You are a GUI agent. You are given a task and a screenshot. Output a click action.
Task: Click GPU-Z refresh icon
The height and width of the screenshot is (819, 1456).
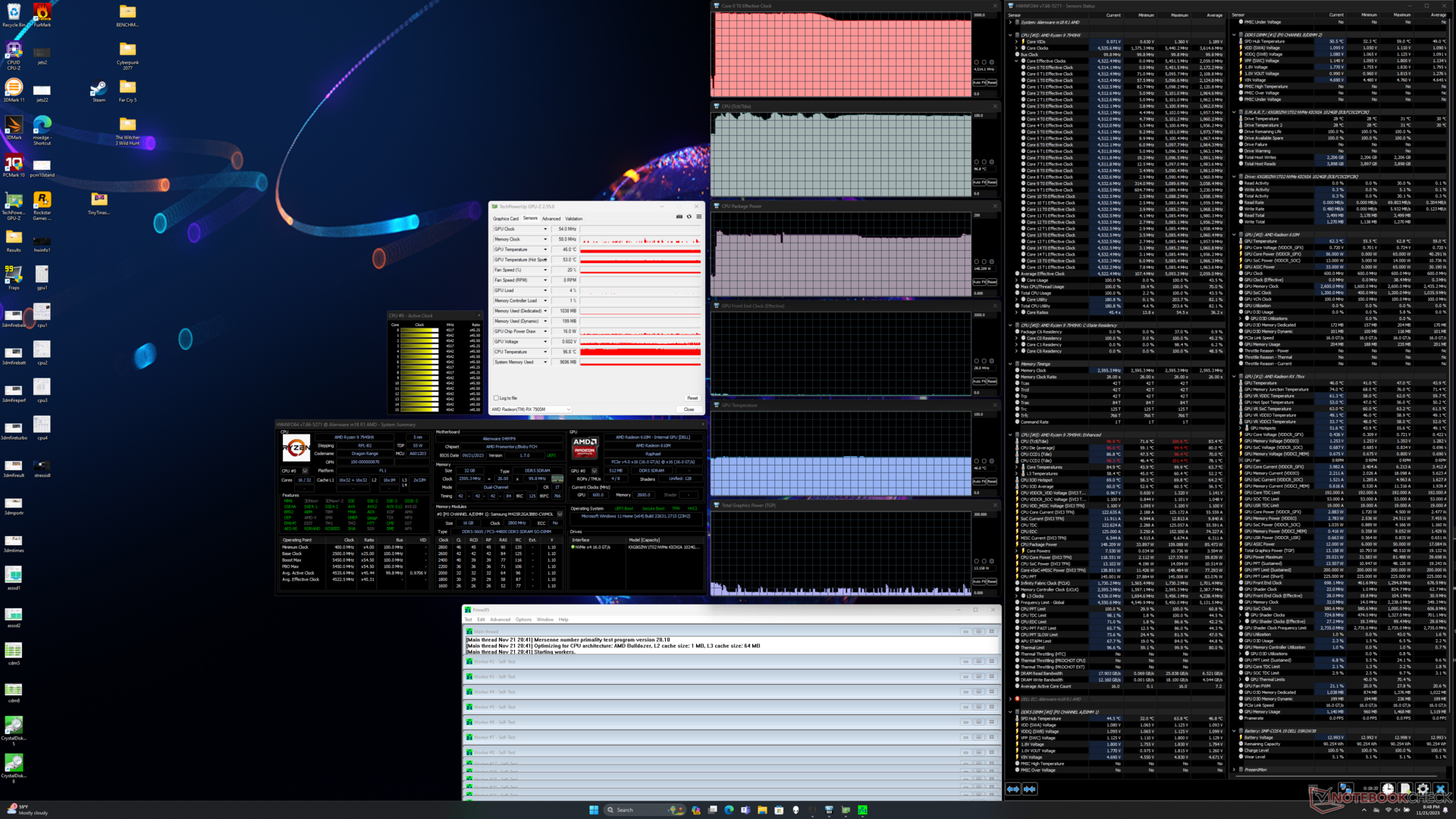click(x=689, y=217)
